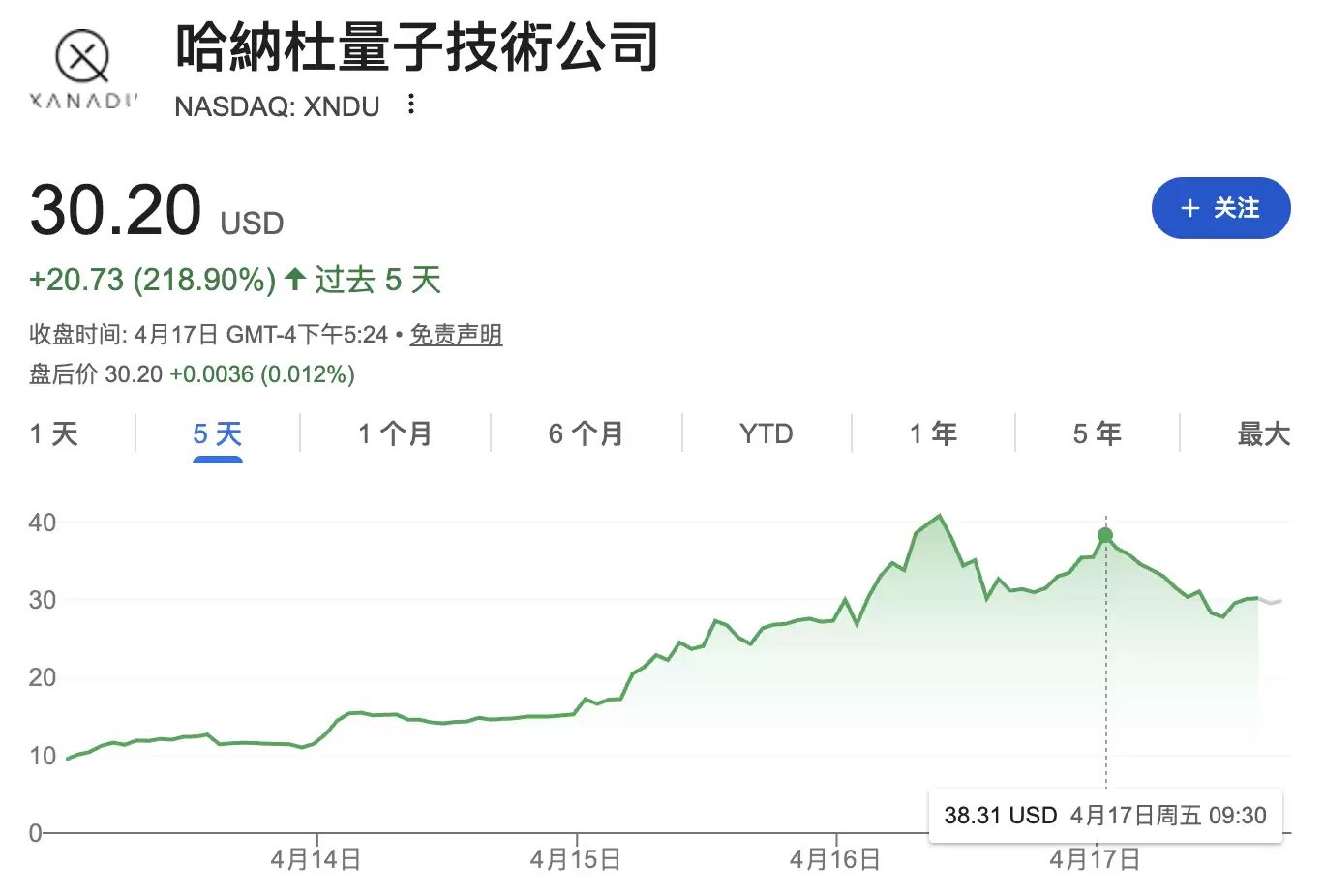
Task: Select the green point marker on the chart
Action: coord(1105,534)
